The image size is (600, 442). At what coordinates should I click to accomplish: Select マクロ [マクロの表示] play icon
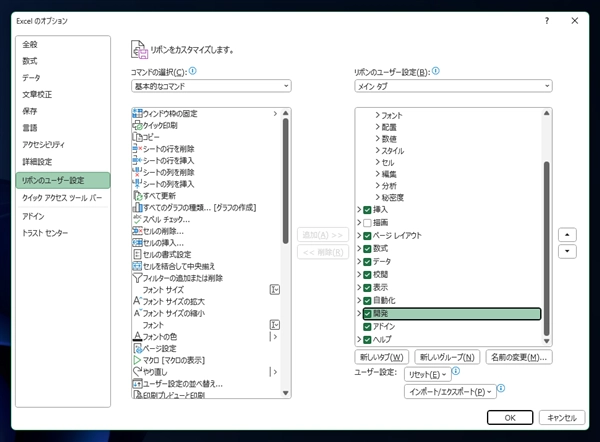(137, 360)
